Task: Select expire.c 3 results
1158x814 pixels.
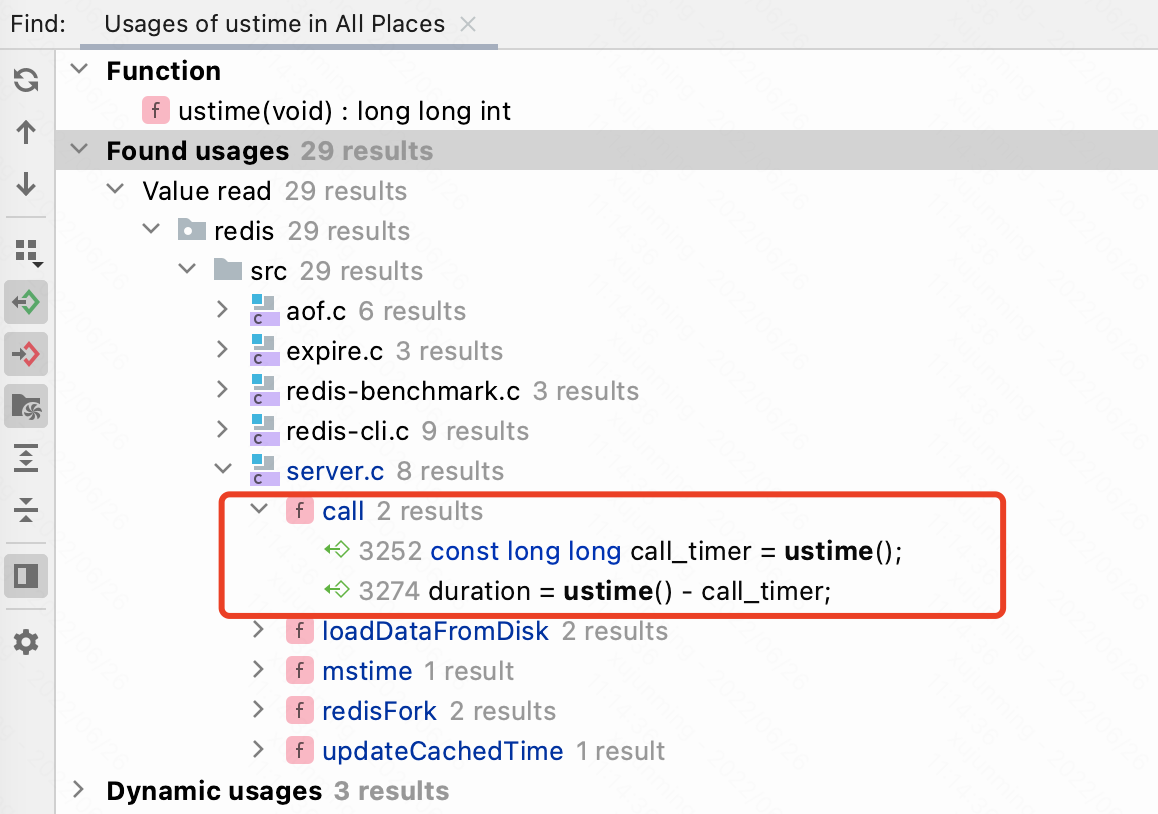Action: pos(394,351)
